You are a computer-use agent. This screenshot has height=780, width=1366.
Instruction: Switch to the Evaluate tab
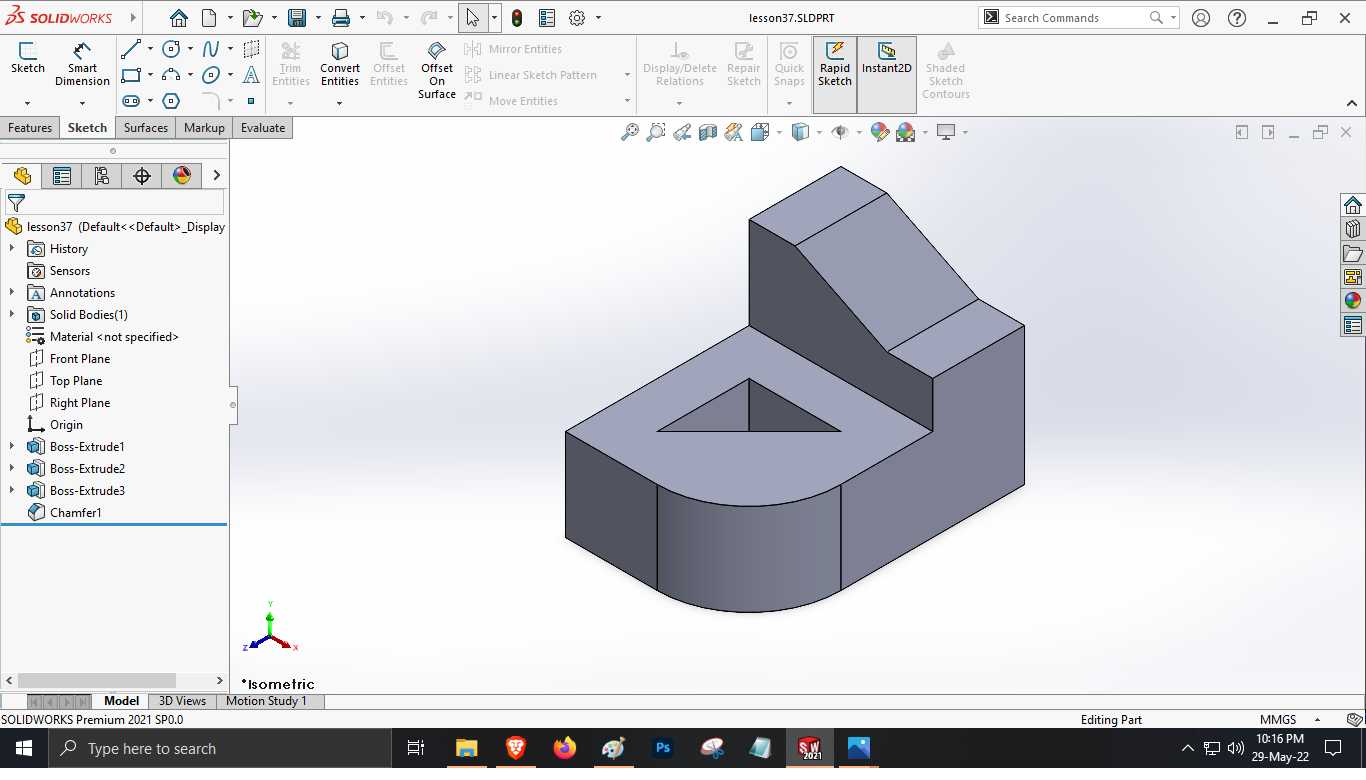[263, 128]
